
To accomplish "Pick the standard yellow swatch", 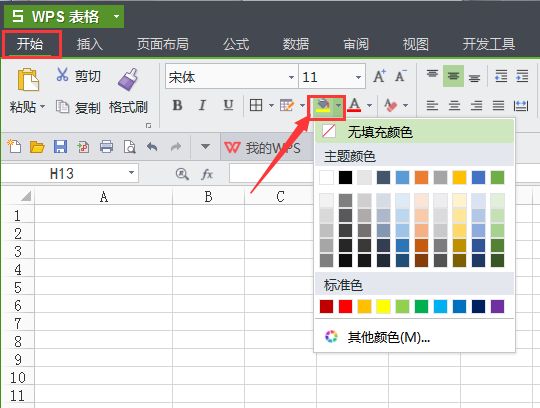I will coord(383,306).
